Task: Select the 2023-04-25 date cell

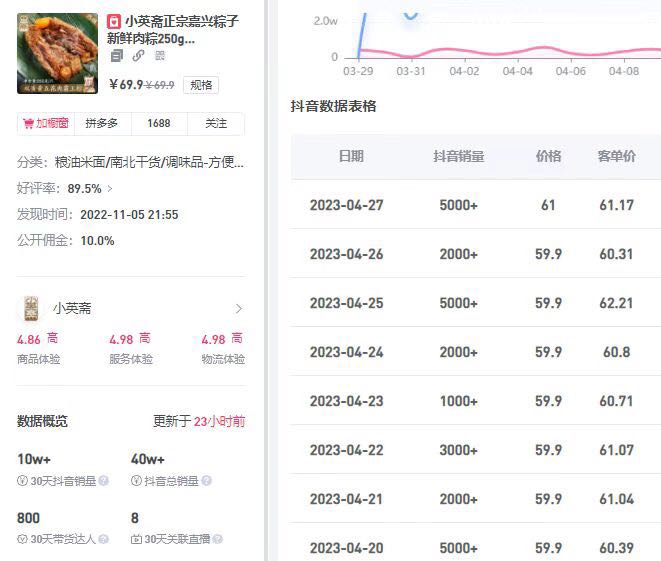Action: point(347,303)
